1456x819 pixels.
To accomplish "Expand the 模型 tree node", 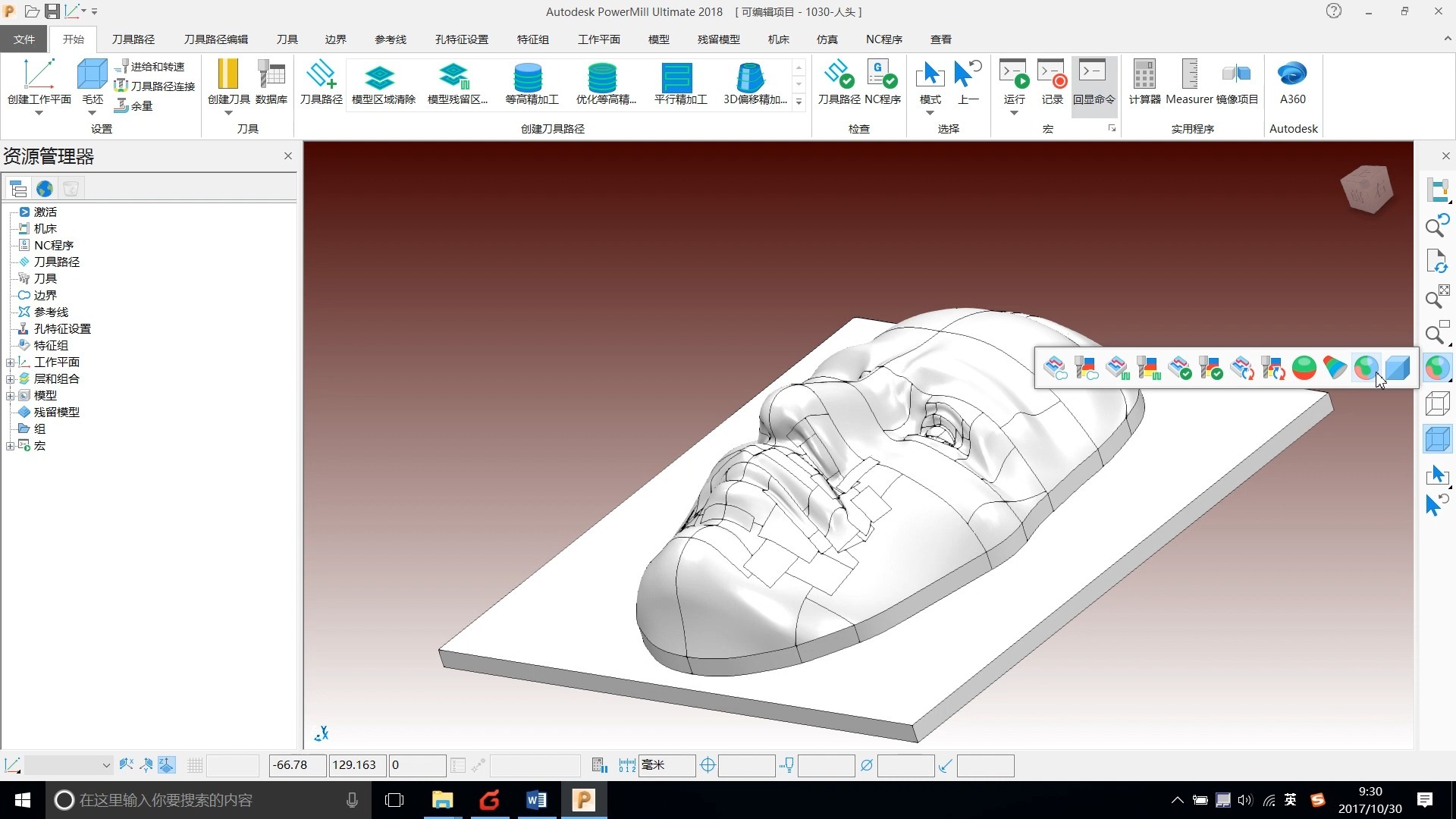I will 11,396.
